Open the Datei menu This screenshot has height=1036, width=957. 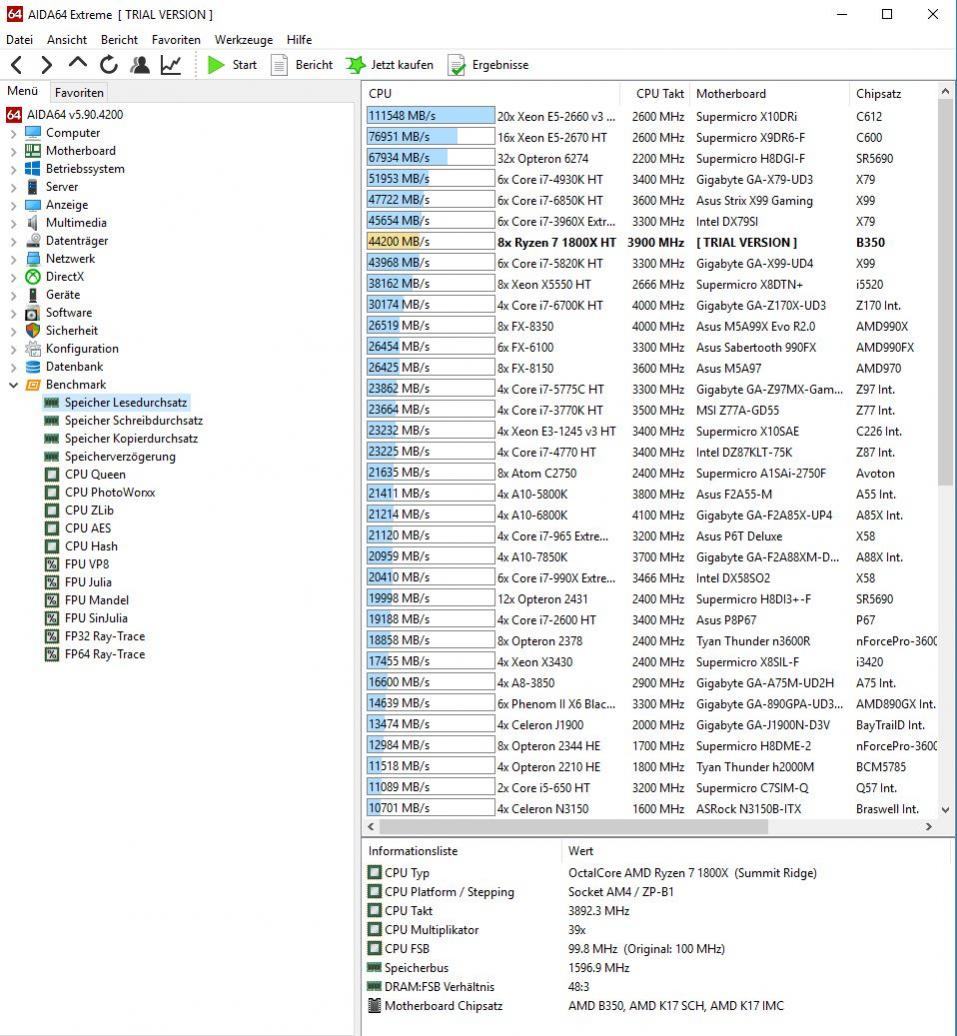pos(19,40)
